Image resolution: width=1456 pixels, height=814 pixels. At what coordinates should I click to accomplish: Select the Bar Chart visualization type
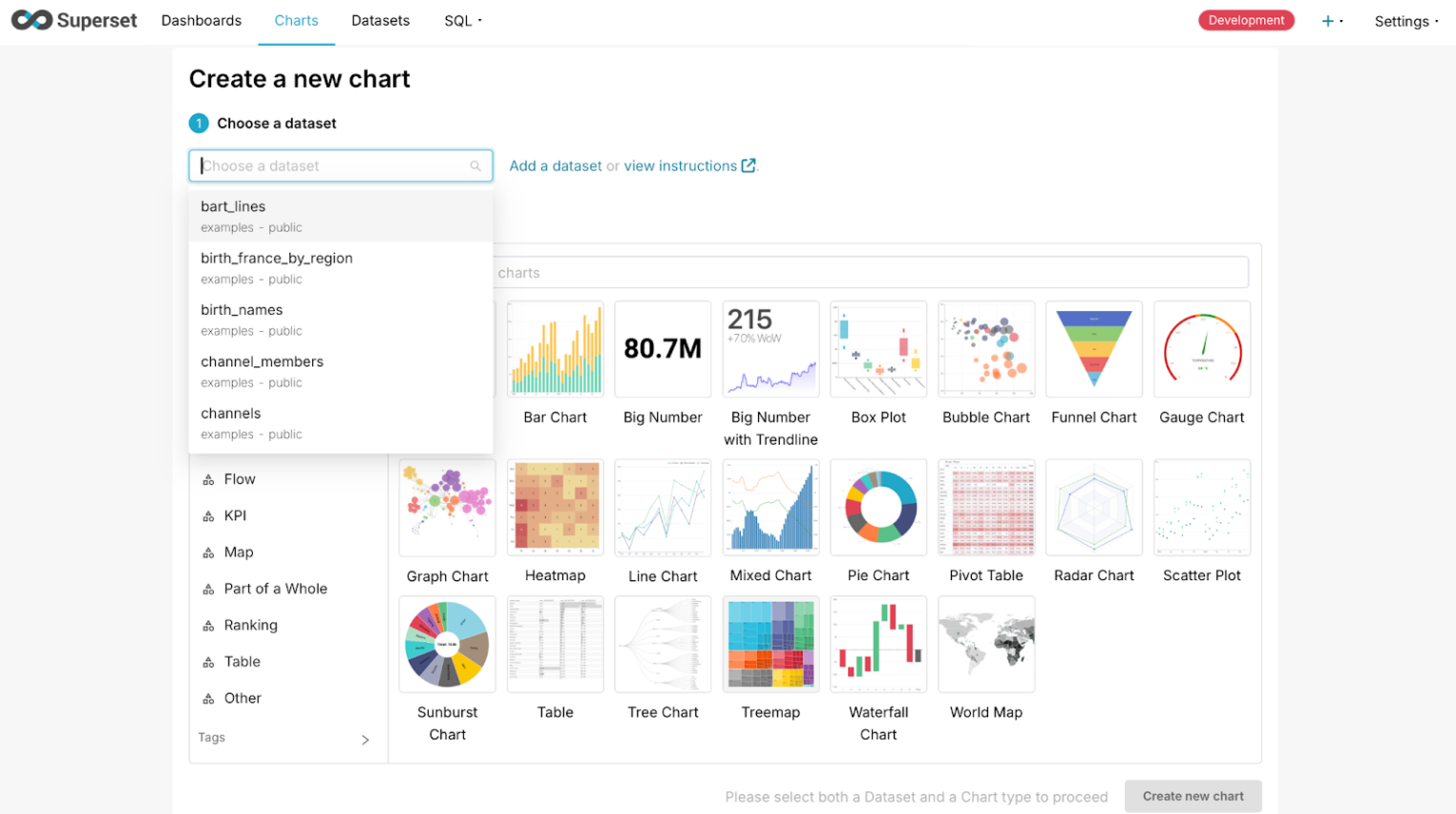pyautogui.click(x=556, y=349)
